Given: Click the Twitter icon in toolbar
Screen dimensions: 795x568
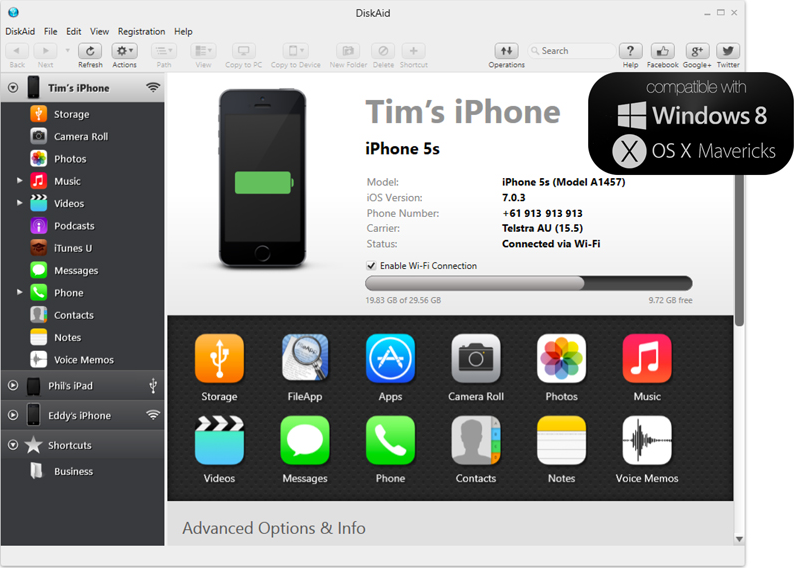Looking at the screenshot, I should tap(728, 51).
